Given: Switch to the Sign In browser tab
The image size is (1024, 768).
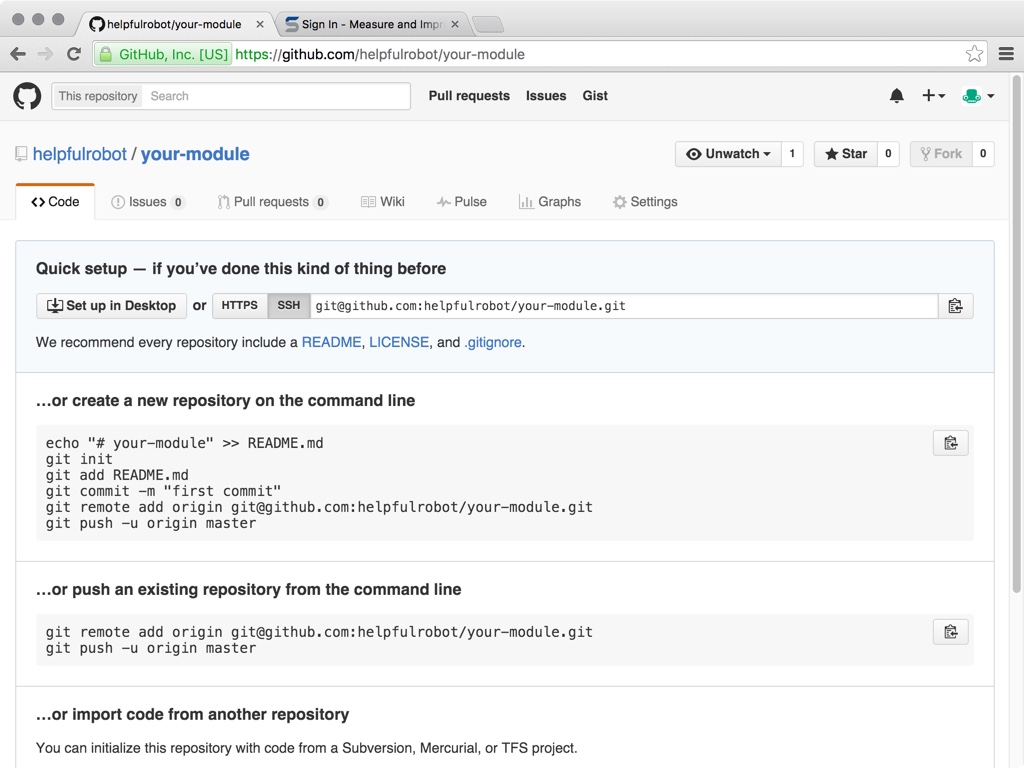Looking at the screenshot, I should (x=372, y=24).
